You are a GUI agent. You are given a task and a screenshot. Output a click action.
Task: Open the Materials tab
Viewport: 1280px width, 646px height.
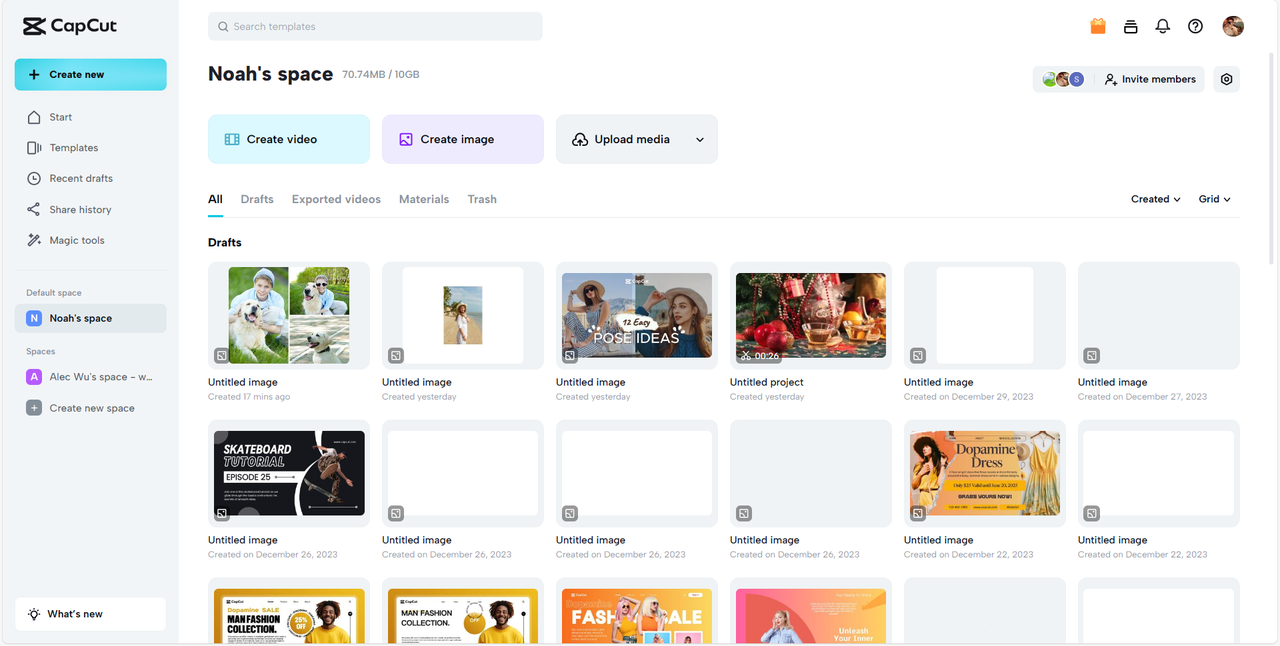[x=424, y=199]
